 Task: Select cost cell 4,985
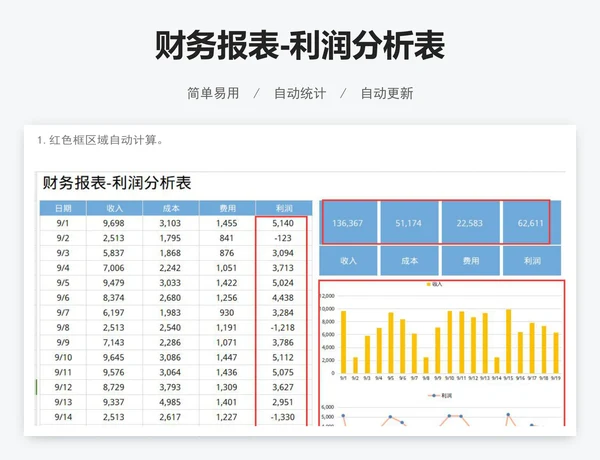click(171, 402)
